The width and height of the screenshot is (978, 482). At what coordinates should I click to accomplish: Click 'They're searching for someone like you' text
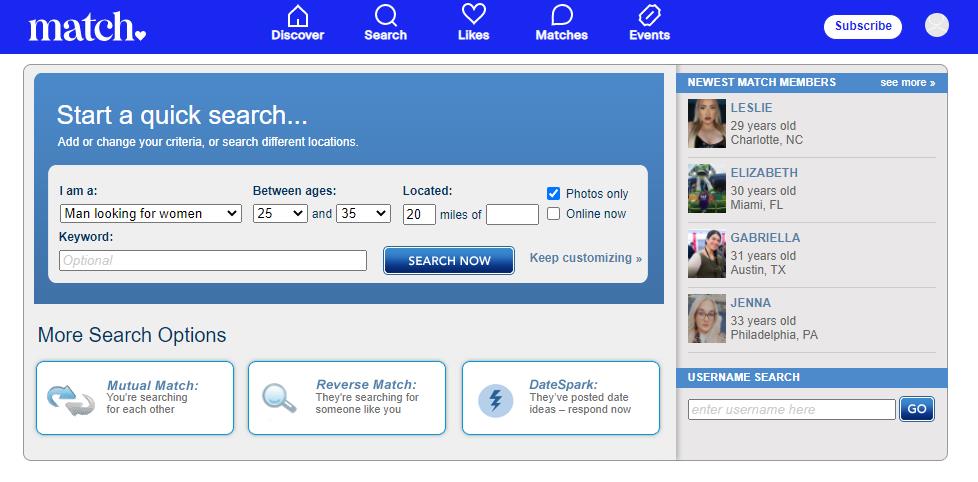367,403
